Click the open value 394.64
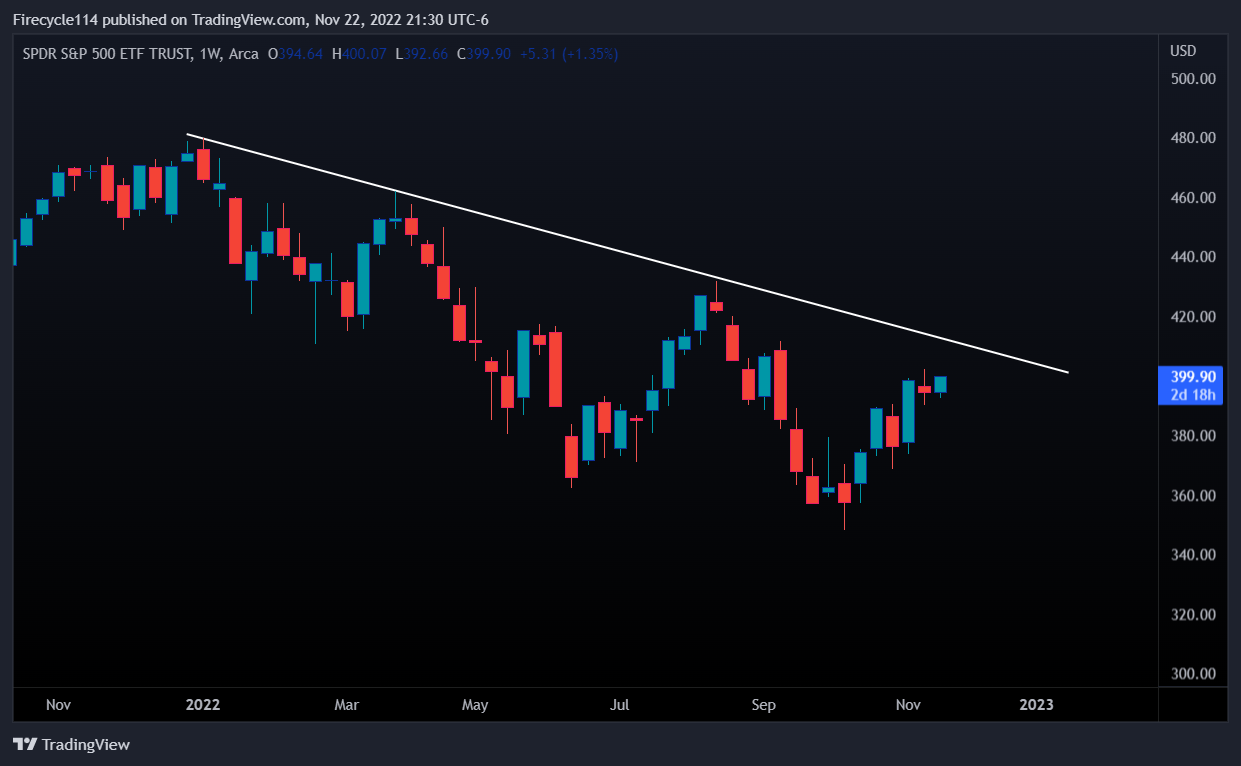The image size is (1241, 766). (300, 54)
